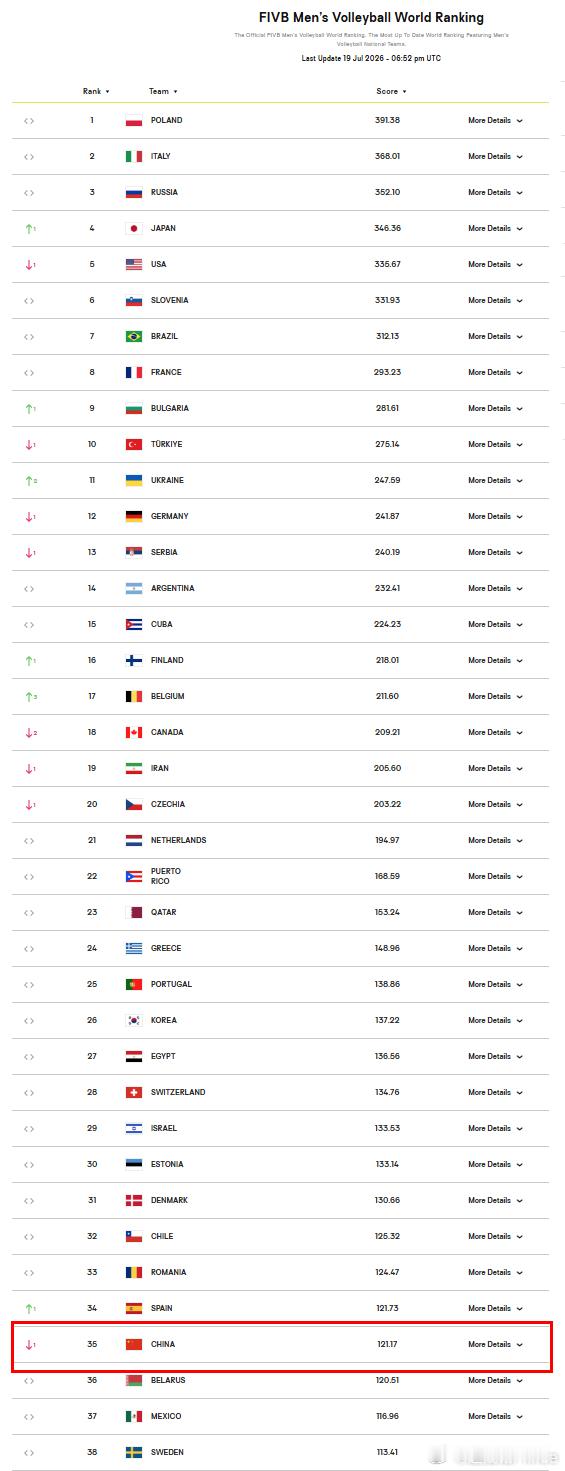Expand More Details for China
The height and width of the screenshot is (1471, 565).
495,1344
